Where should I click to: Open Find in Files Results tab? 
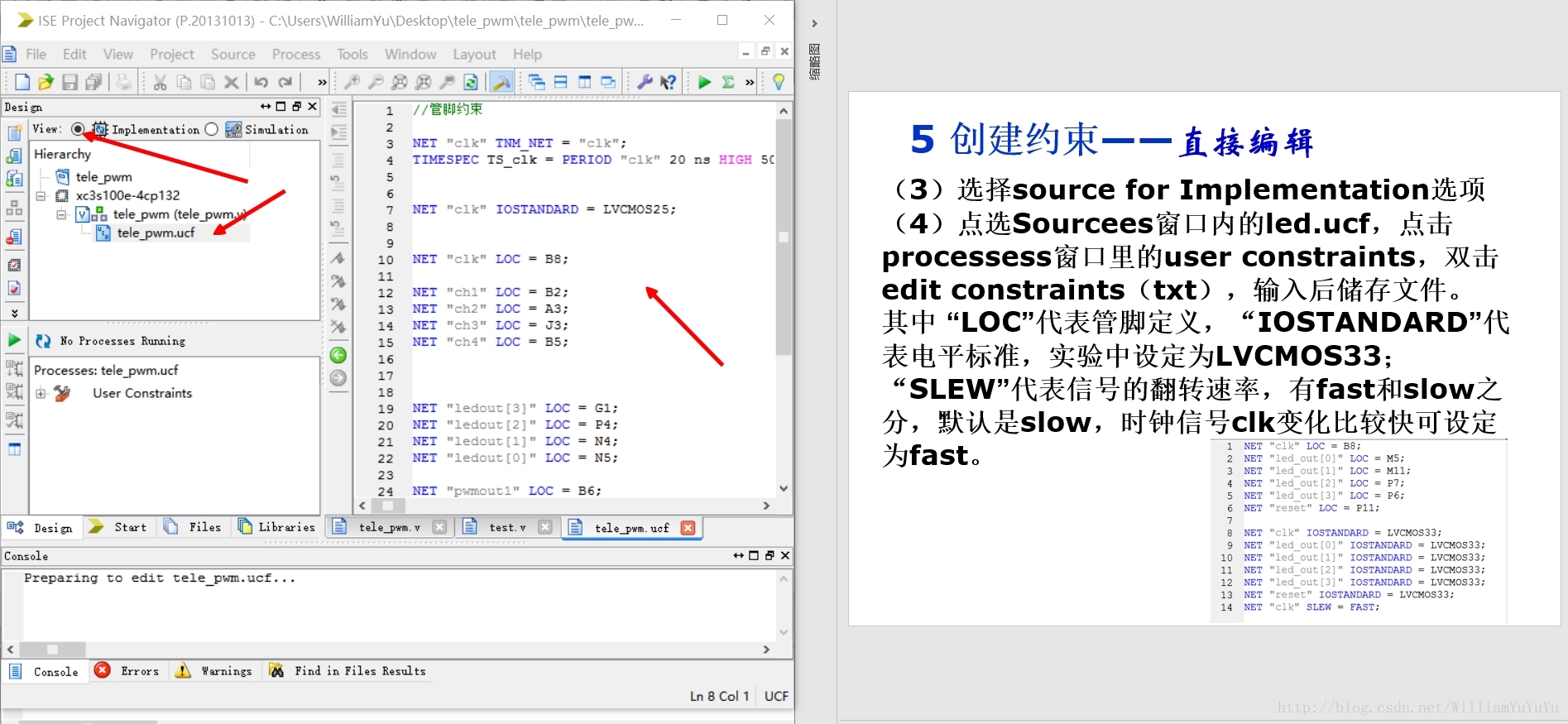[x=348, y=671]
